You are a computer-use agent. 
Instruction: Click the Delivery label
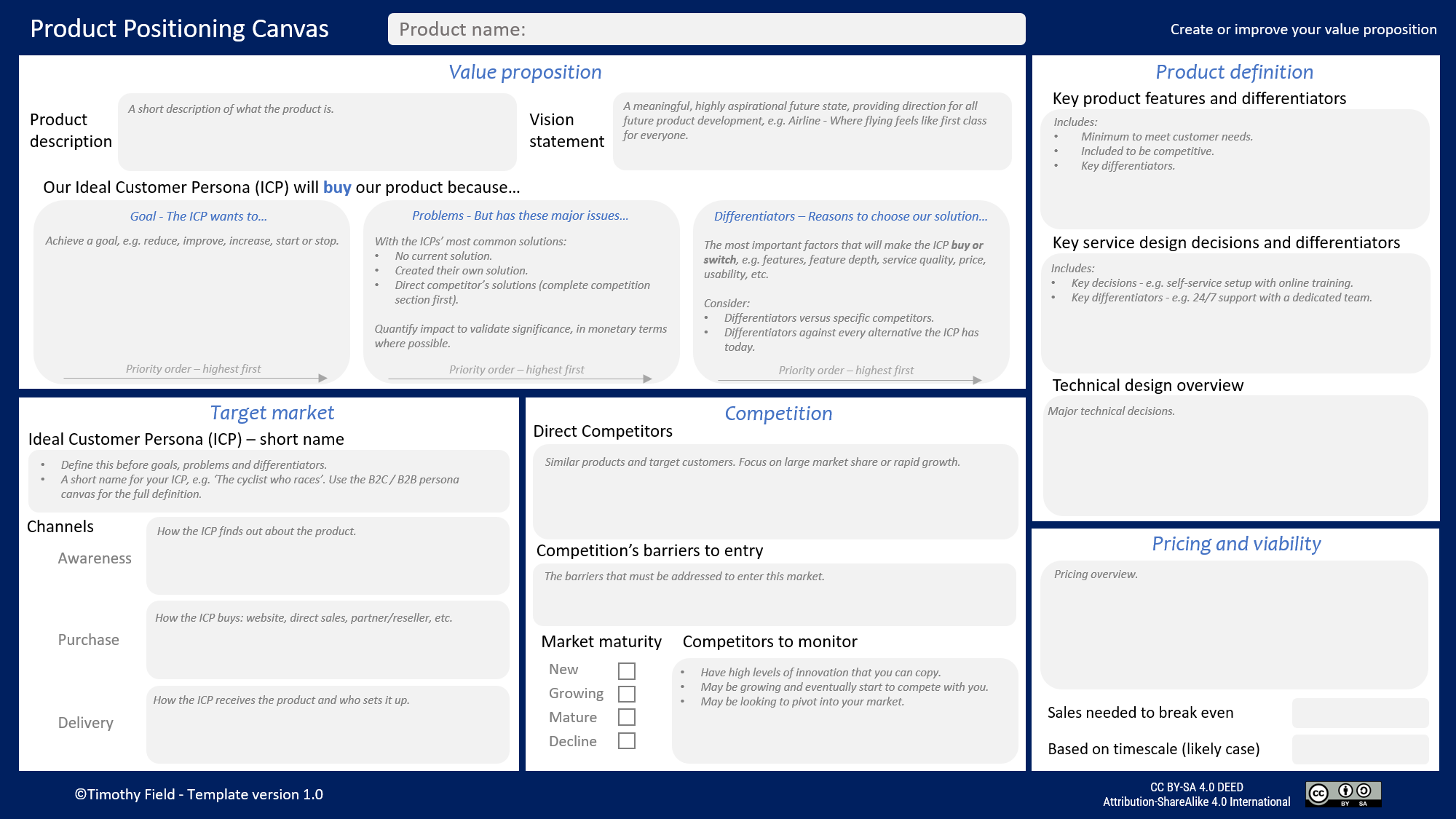86,723
